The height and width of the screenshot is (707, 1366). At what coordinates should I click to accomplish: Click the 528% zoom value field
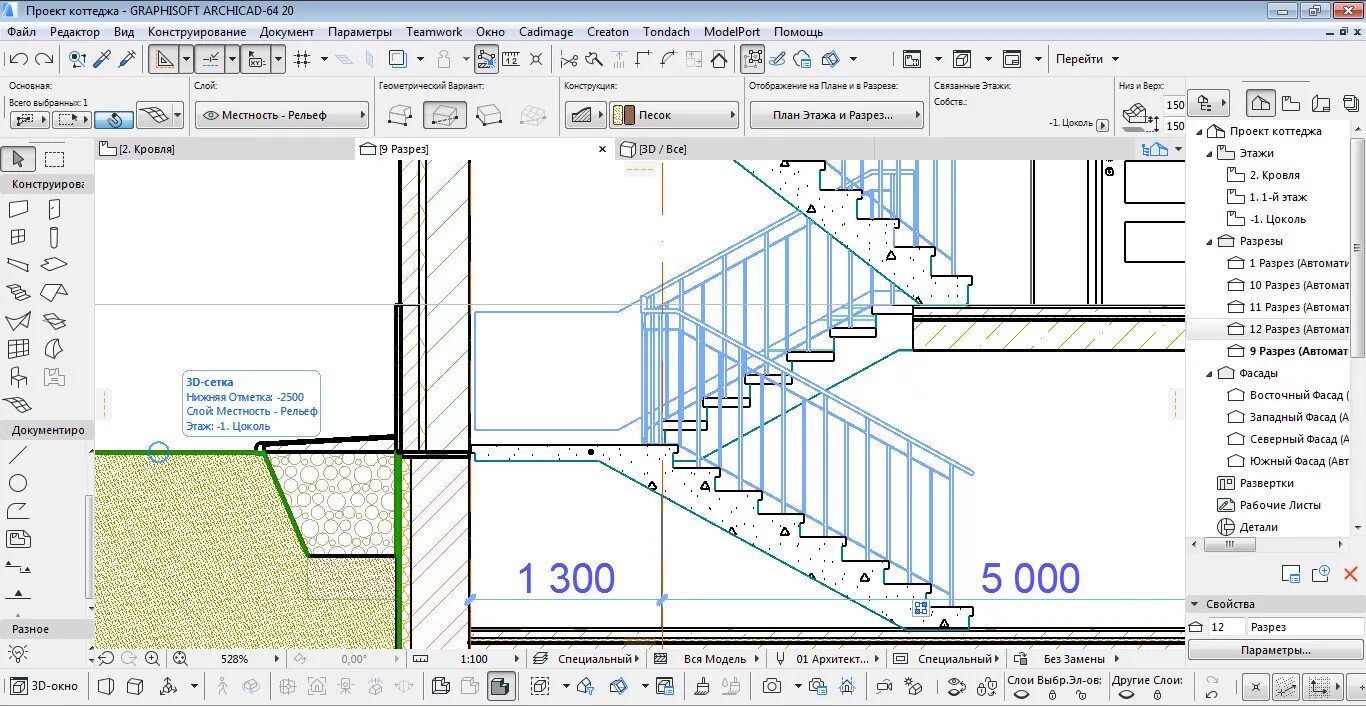(x=235, y=659)
